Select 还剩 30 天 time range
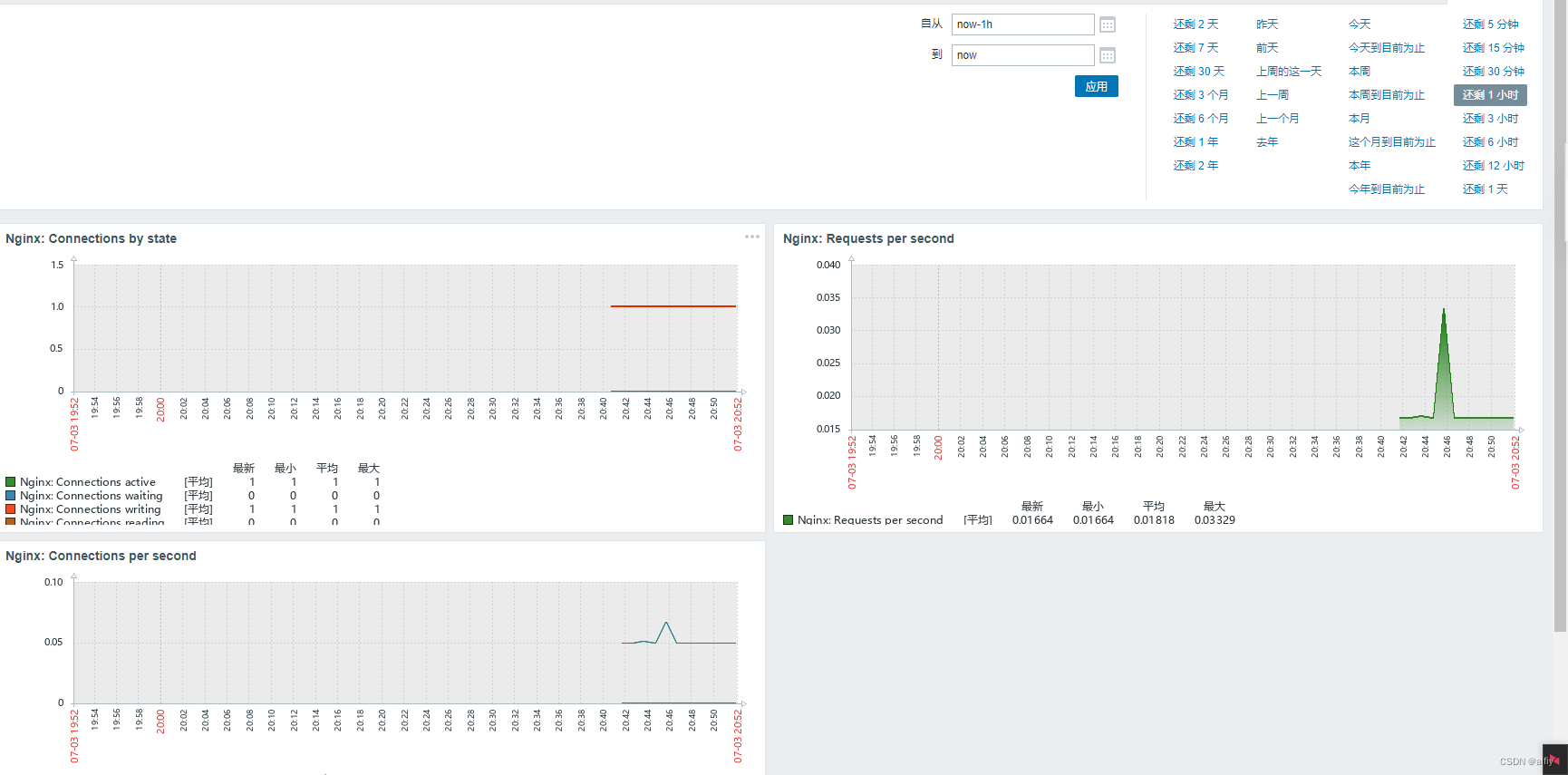Viewport: 1568px width, 775px height. point(1198,72)
